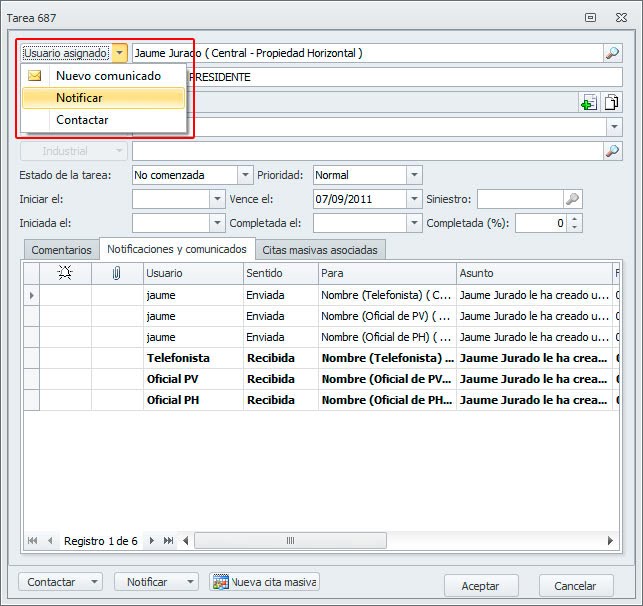This screenshot has height=606, width=643.
Task: Click the search icon beside Jaume Jurado field
Action: [x=612, y=53]
